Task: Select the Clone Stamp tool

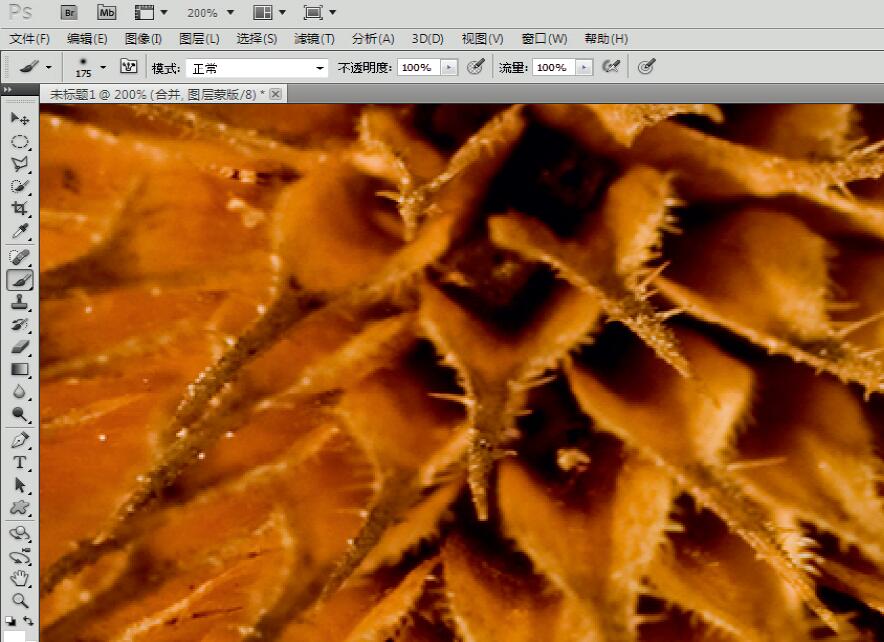Action: pyautogui.click(x=20, y=302)
